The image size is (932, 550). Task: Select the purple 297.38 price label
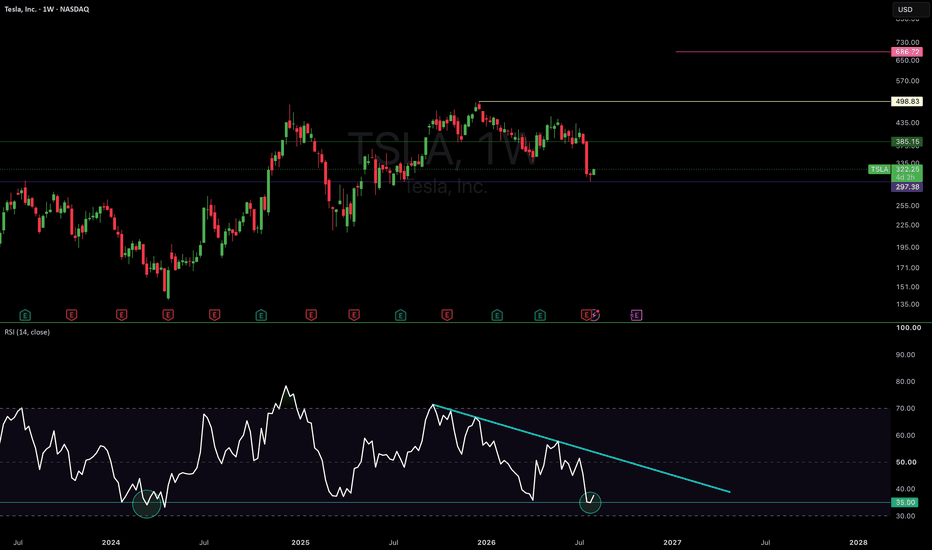(x=907, y=187)
